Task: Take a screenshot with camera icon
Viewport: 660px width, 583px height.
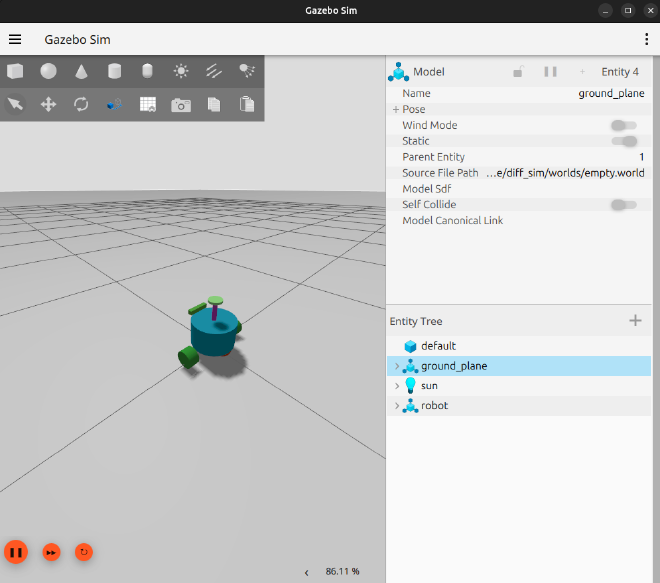Action: pos(181,104)
